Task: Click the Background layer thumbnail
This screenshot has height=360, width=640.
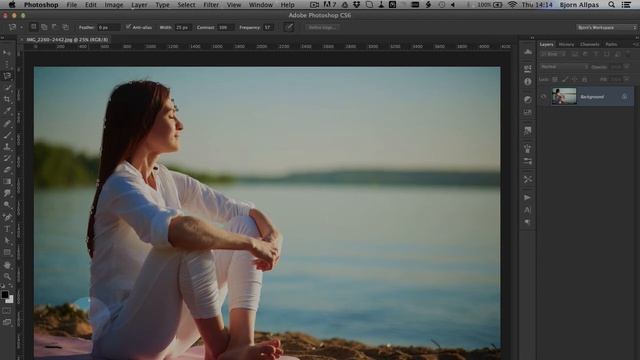Action: 564,96
